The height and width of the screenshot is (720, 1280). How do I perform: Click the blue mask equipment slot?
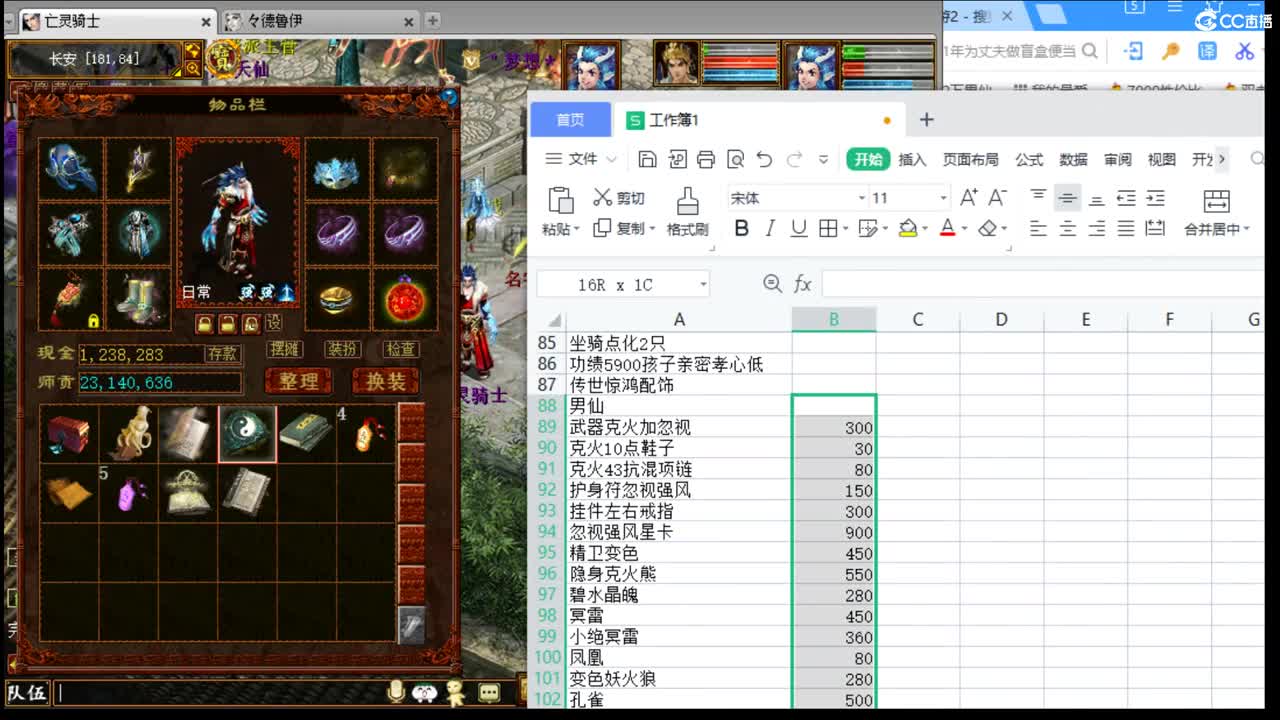point(337,170)
